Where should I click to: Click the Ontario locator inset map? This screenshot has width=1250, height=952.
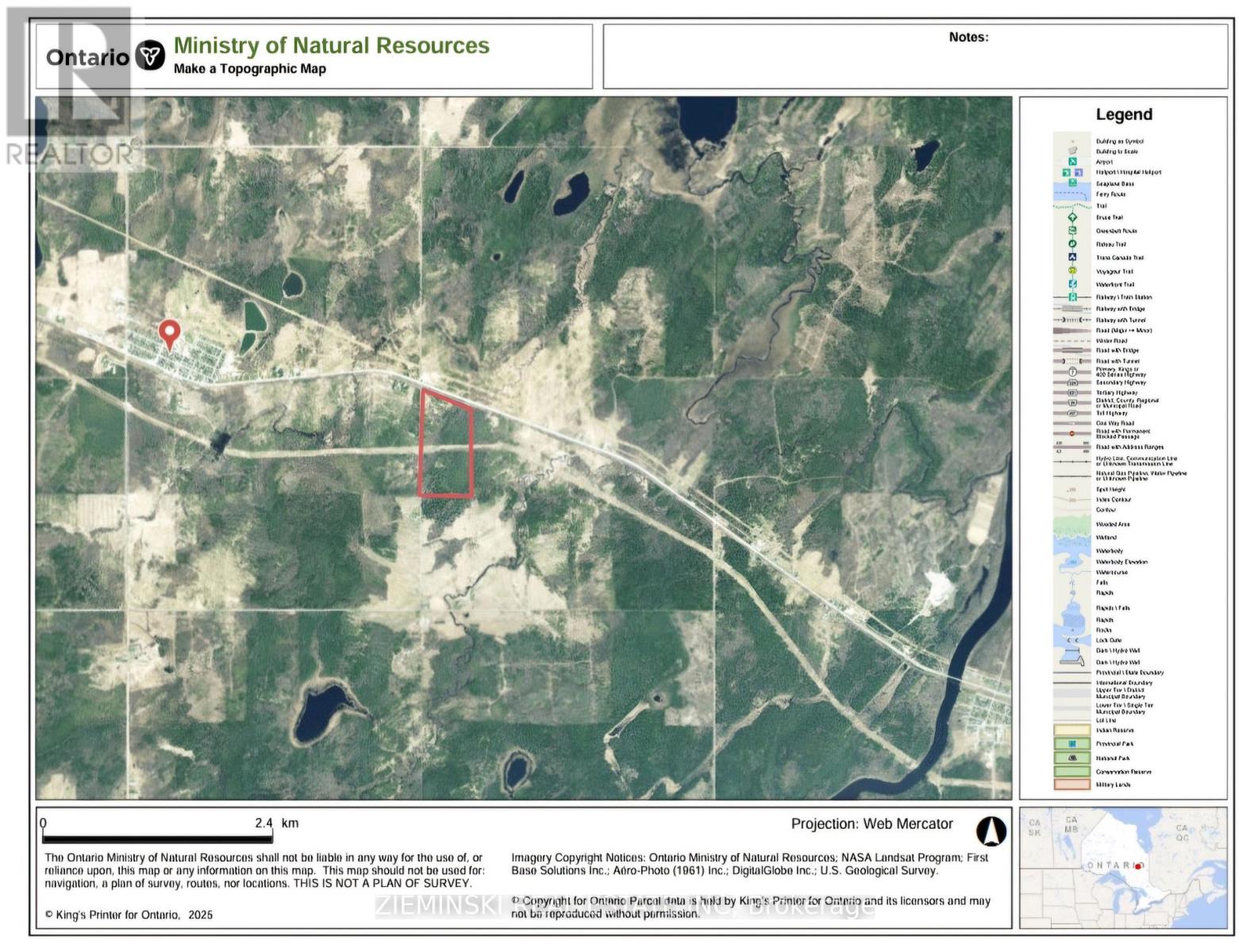click(1122, 867)
